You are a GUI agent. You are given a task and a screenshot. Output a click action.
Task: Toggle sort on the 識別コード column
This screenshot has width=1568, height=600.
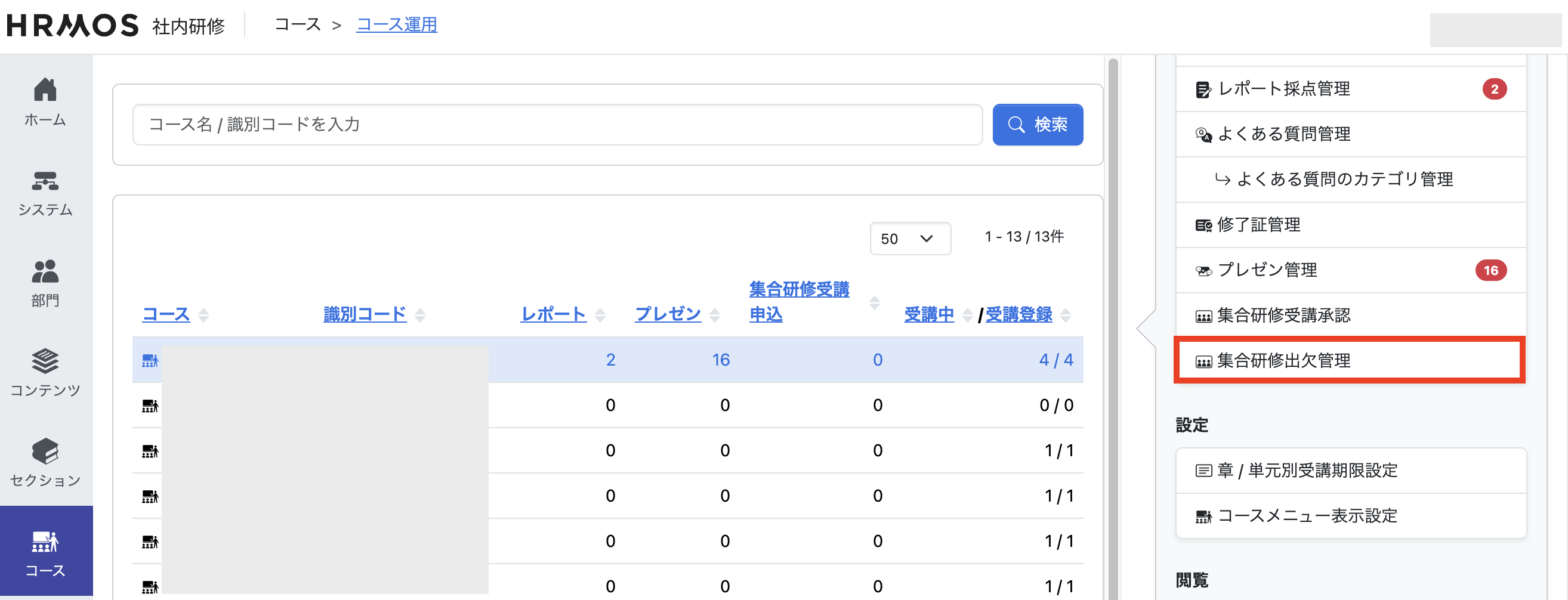tap(365, 314)
